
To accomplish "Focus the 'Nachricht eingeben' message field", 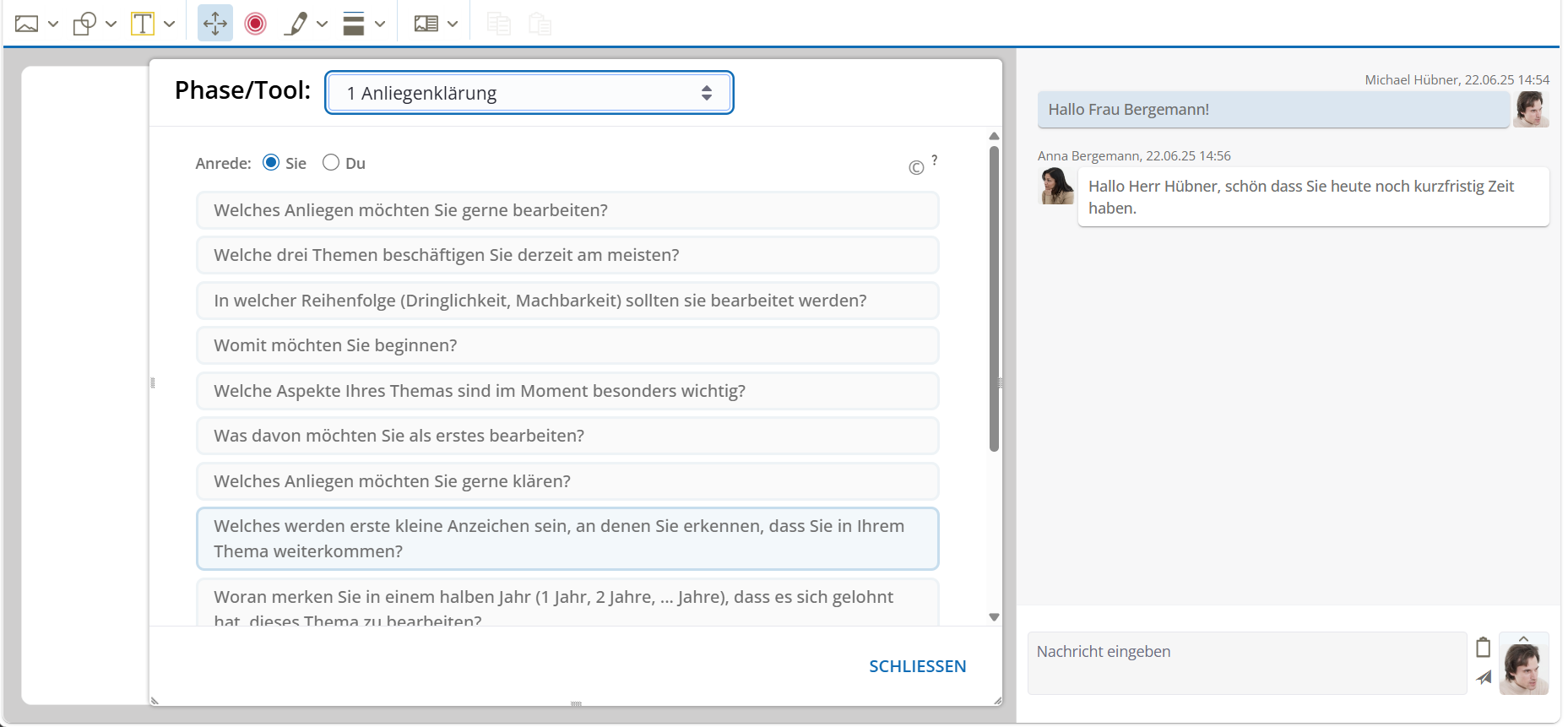I will pos(1246,663).
